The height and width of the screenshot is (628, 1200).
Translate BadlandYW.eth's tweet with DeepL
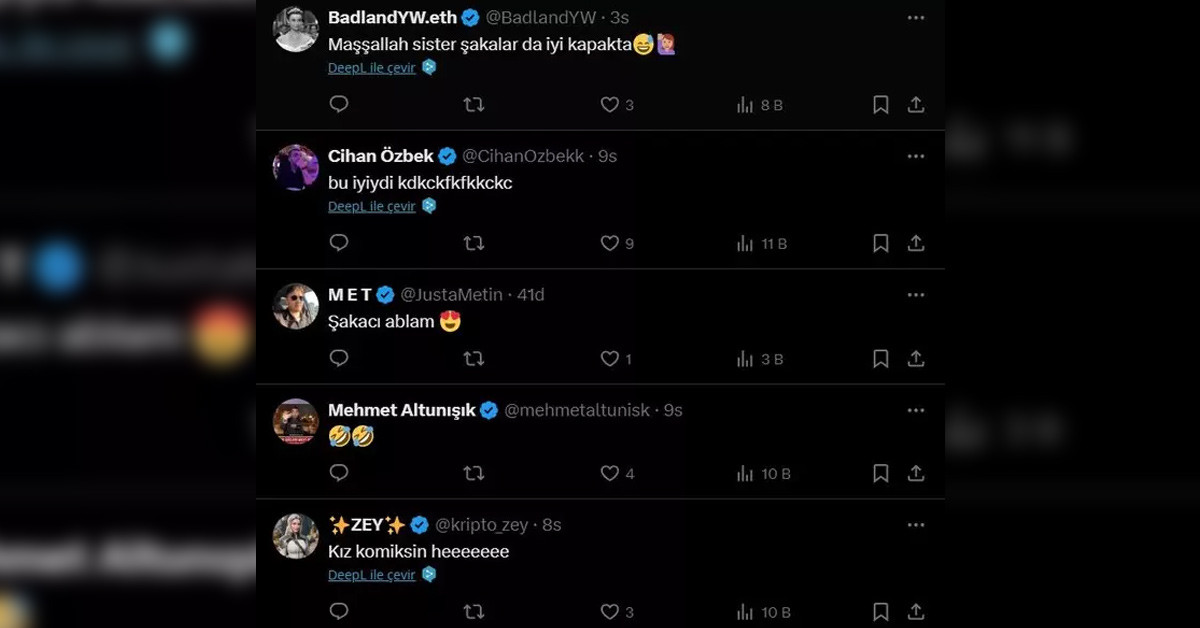[x=372, y=68]
